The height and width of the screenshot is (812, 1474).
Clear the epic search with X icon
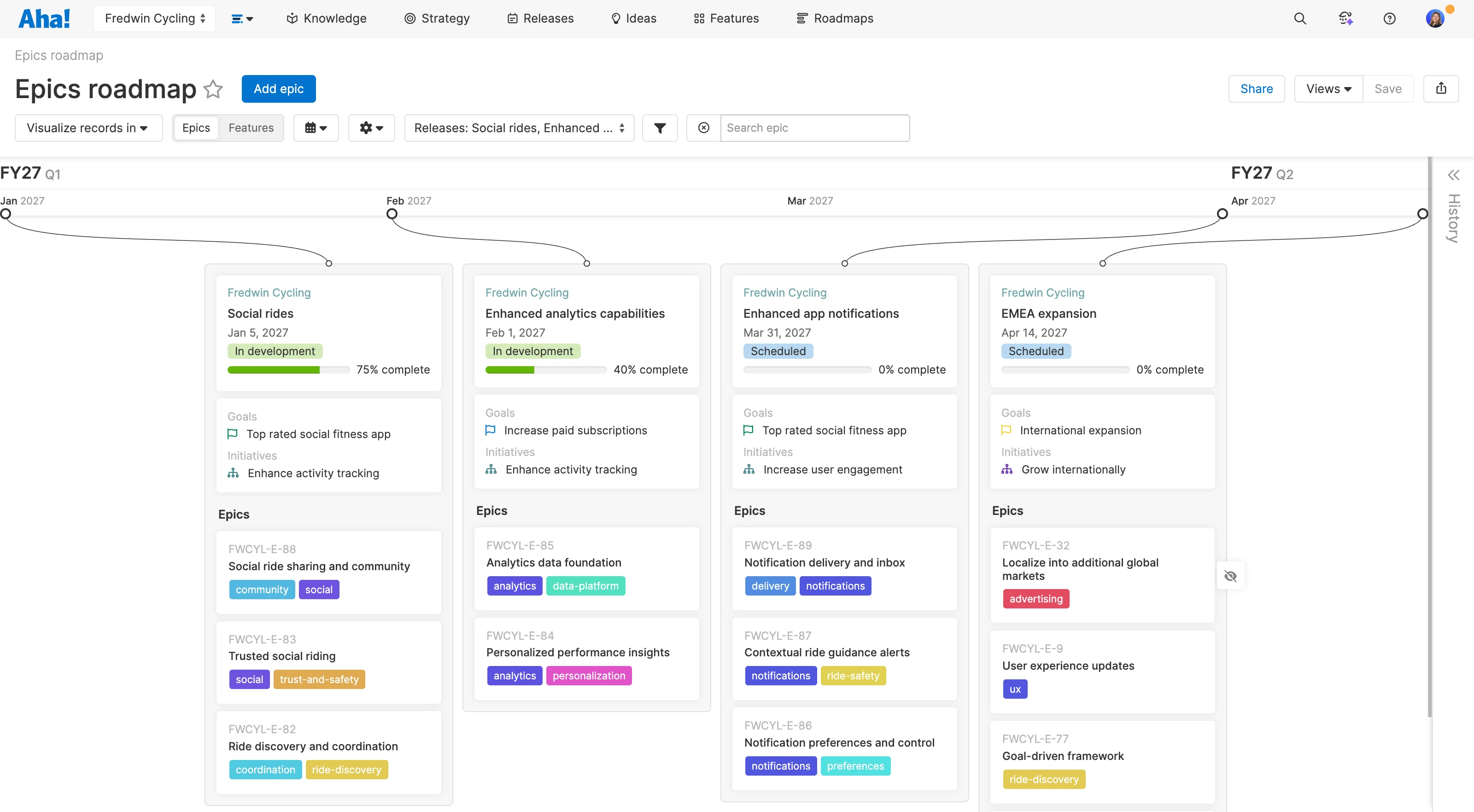(x=704, y=128)
